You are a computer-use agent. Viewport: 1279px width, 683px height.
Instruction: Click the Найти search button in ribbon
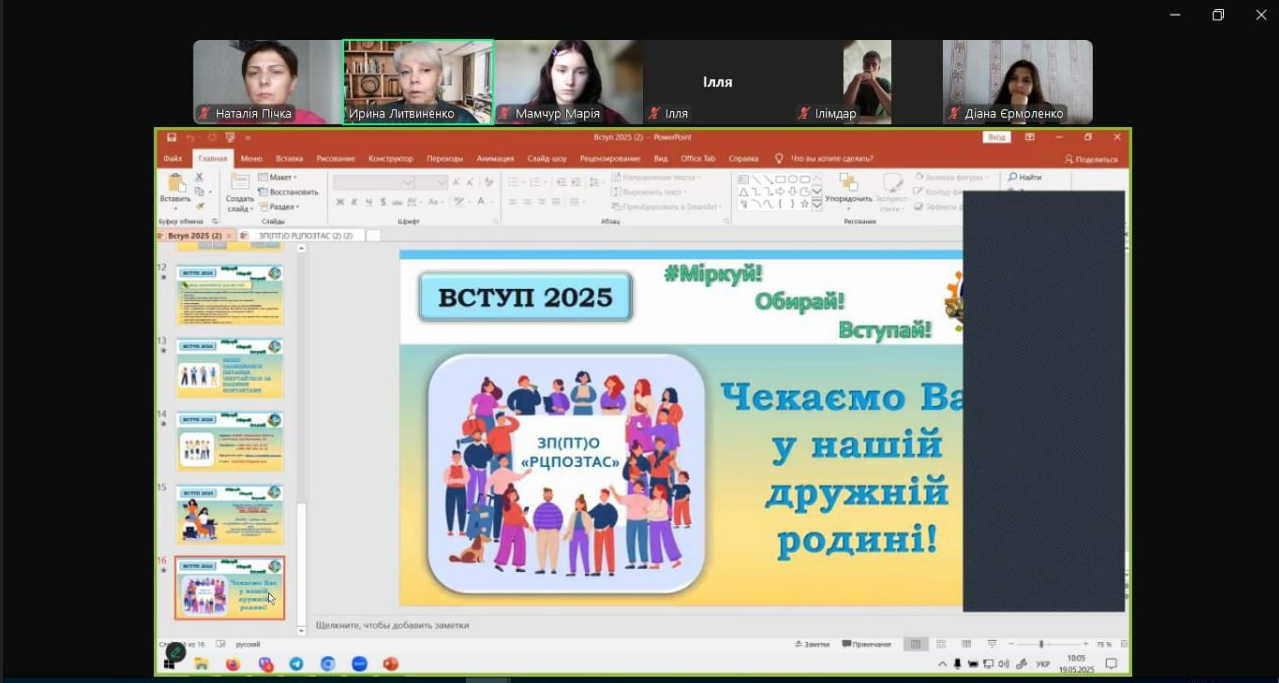1025,177
